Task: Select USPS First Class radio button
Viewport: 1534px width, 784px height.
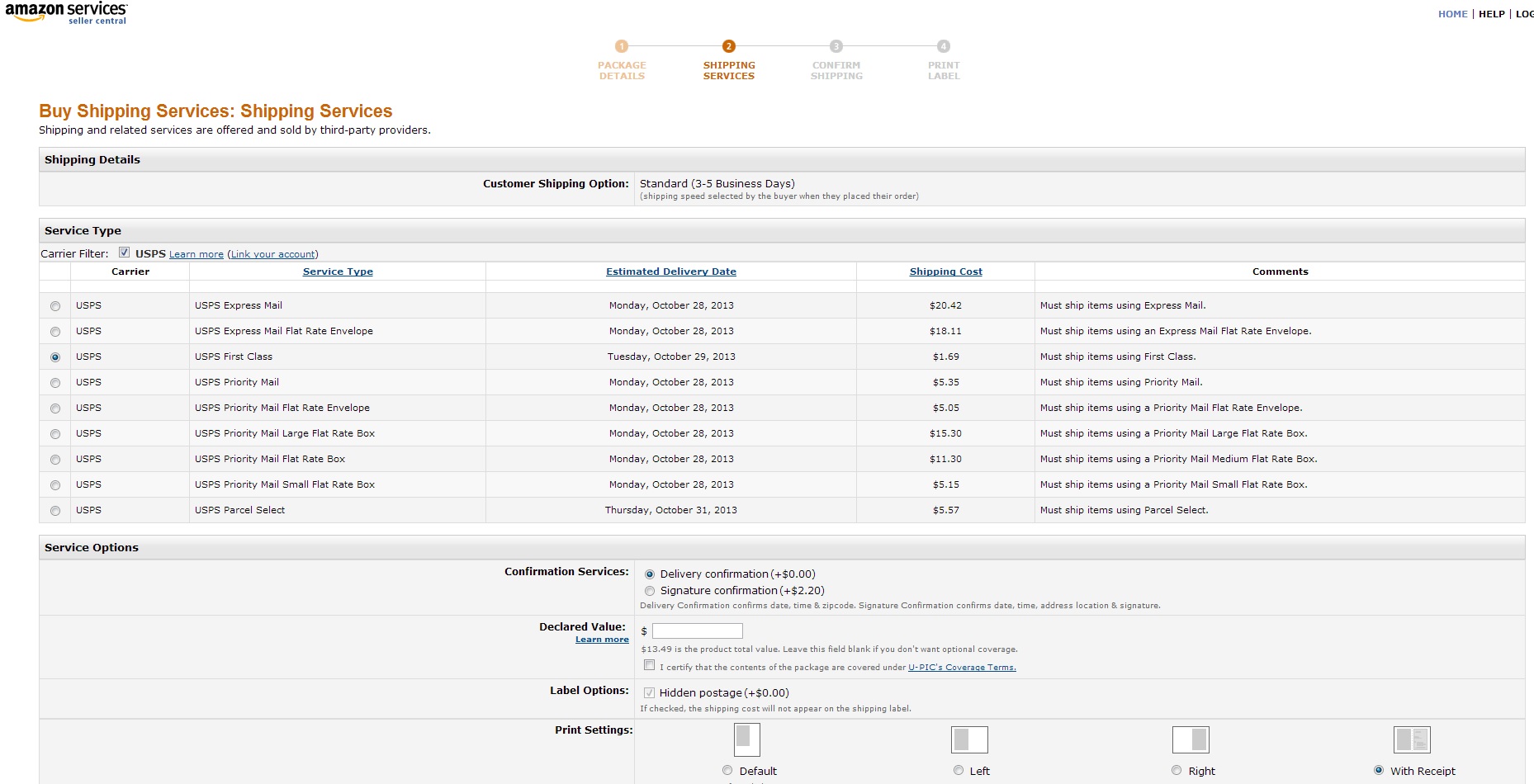Action: click(55, 357)
